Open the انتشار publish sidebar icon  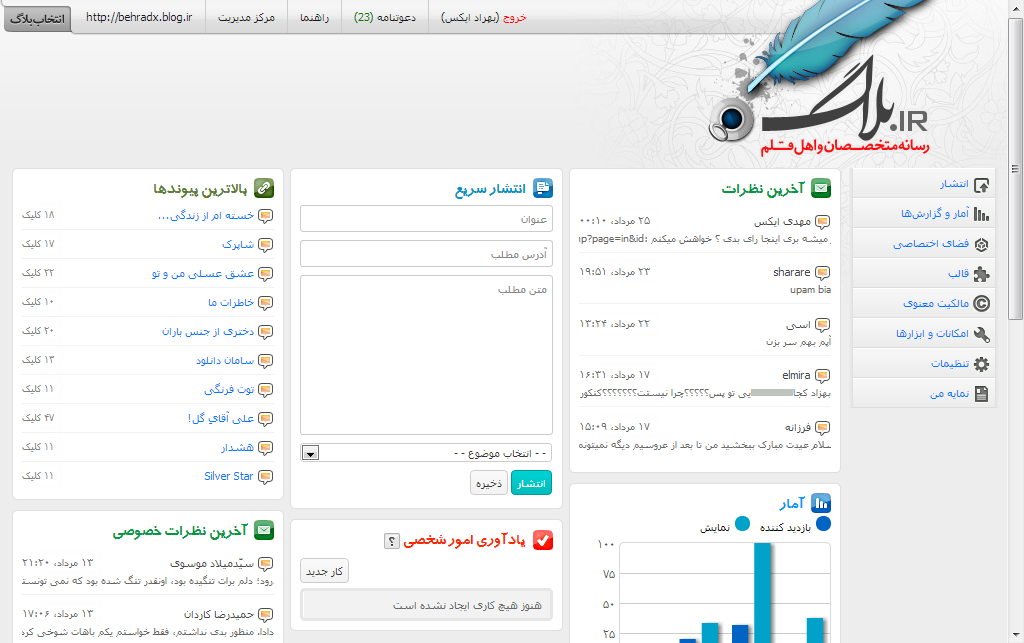pos(982,185)
